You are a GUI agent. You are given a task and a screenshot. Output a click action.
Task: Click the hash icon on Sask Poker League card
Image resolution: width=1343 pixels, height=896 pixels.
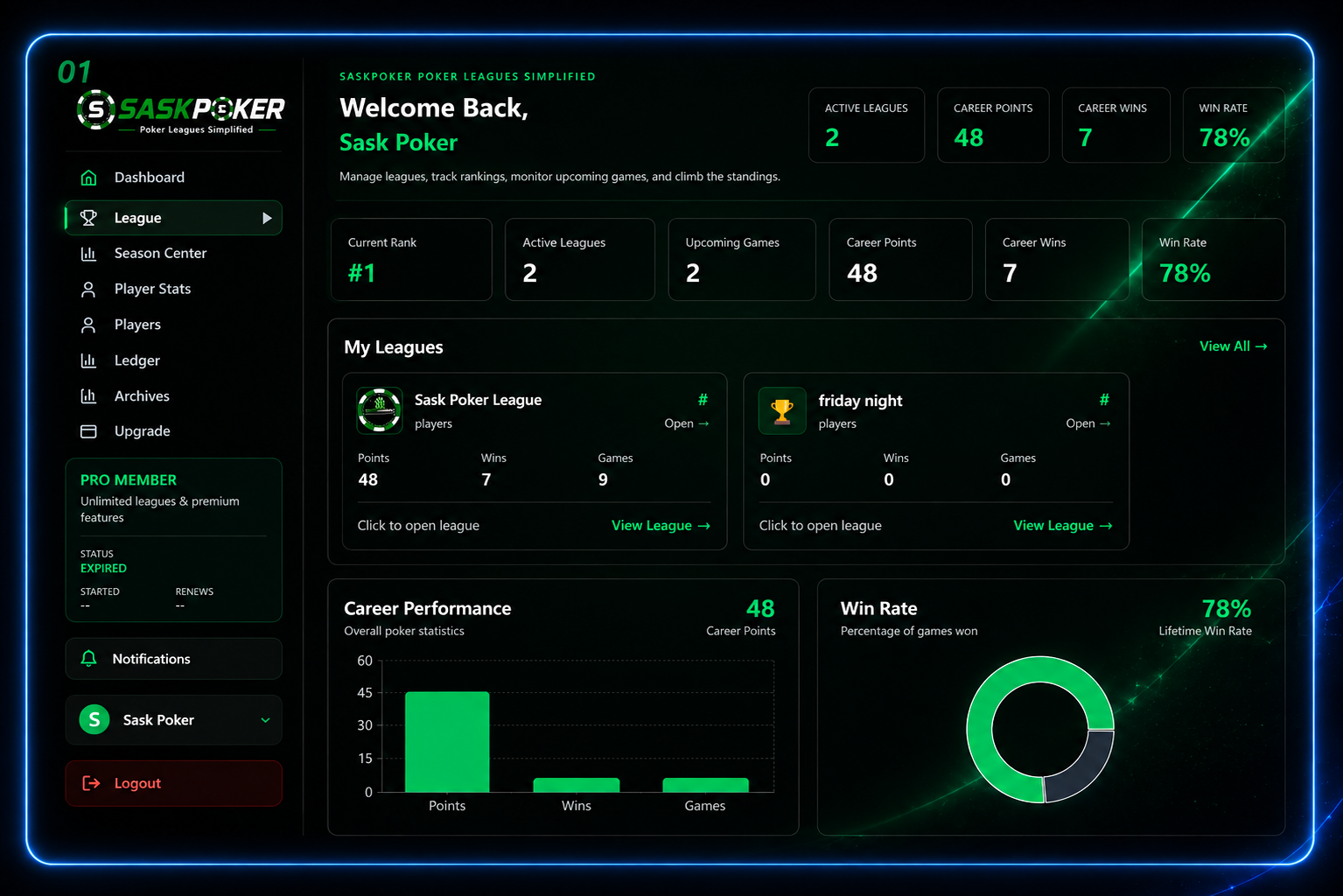[703, 400]
